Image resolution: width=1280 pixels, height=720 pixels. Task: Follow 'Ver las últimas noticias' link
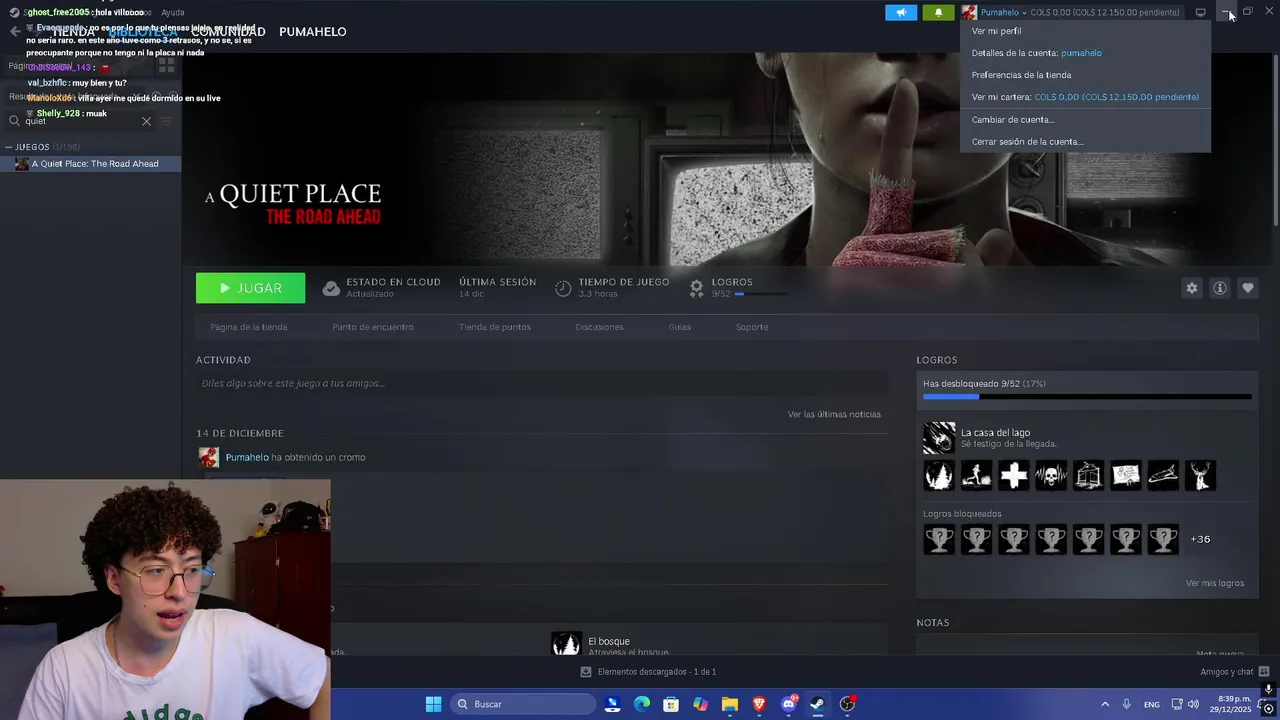[834, 414]
